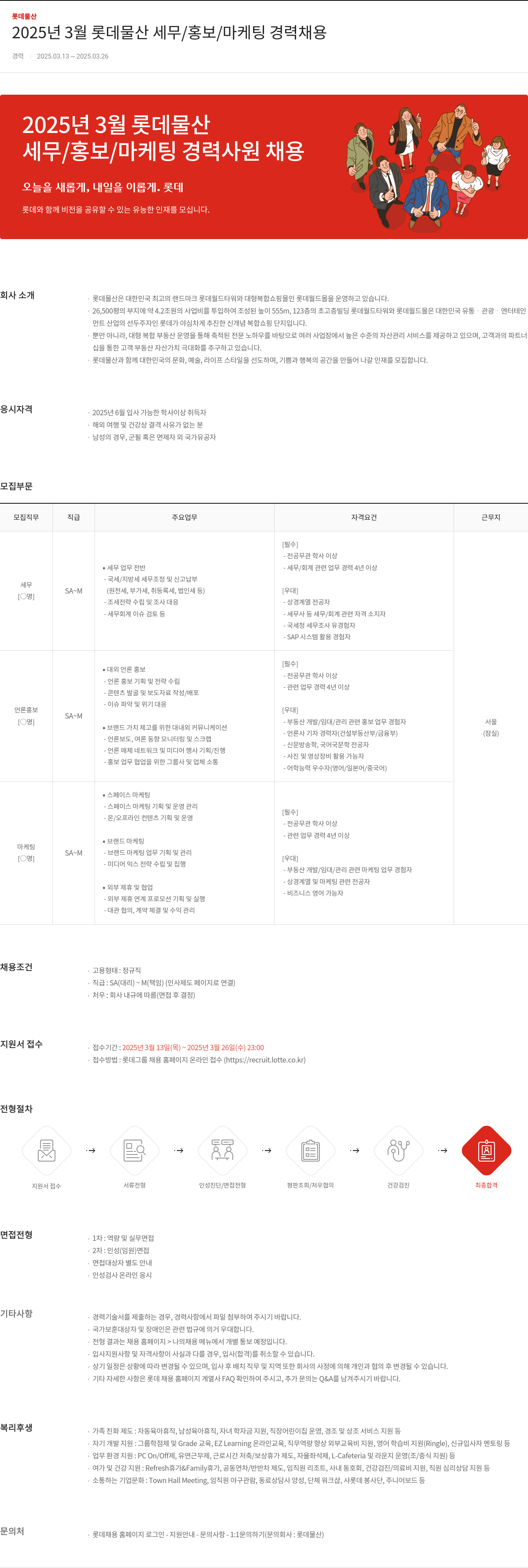Click the 서류전형 document search icon
Viewport: 528px width, 1568px height.
tap(135, 1151)
